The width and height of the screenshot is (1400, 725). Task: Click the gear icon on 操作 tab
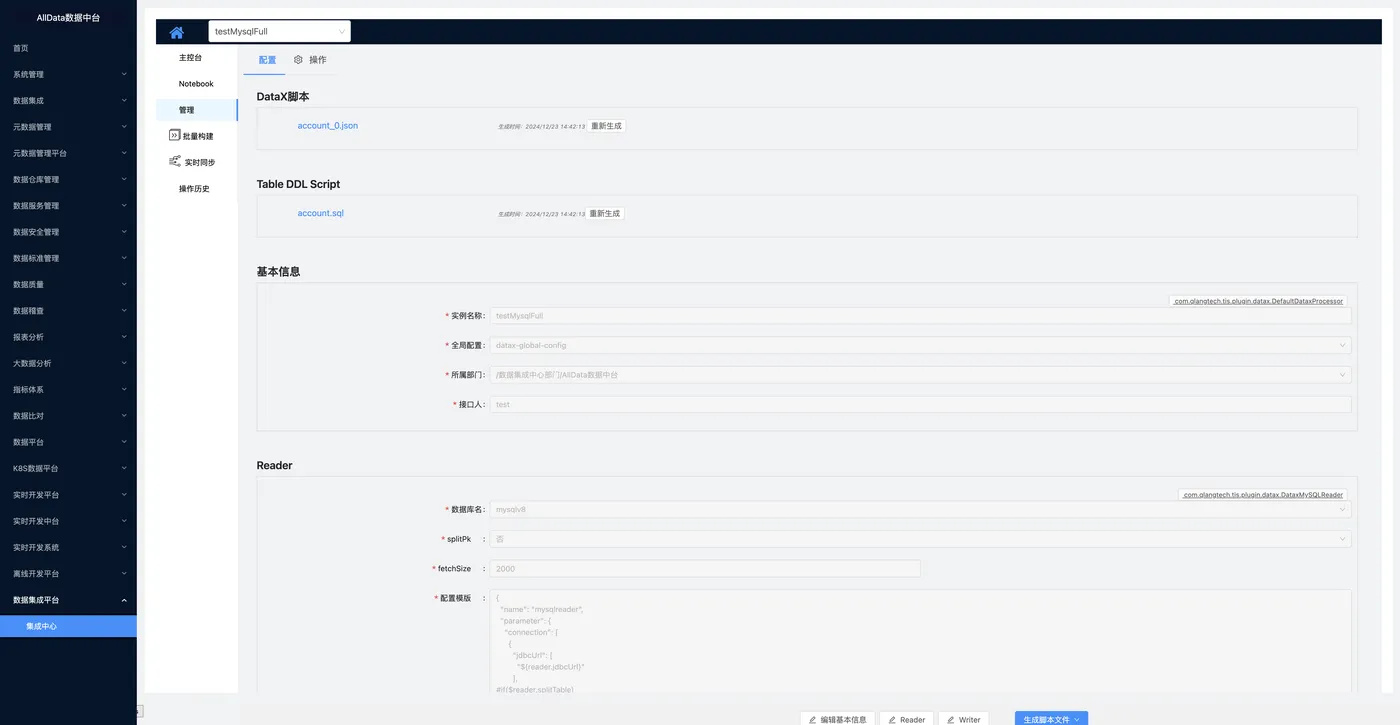(298, 60)
